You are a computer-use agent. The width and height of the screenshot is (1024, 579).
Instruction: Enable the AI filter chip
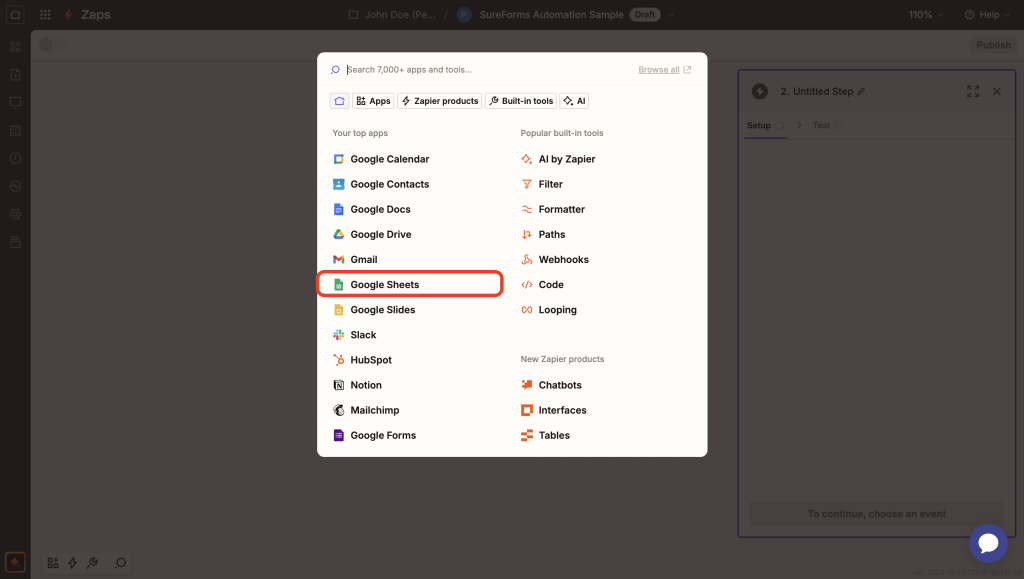click(x=574, y=100)
